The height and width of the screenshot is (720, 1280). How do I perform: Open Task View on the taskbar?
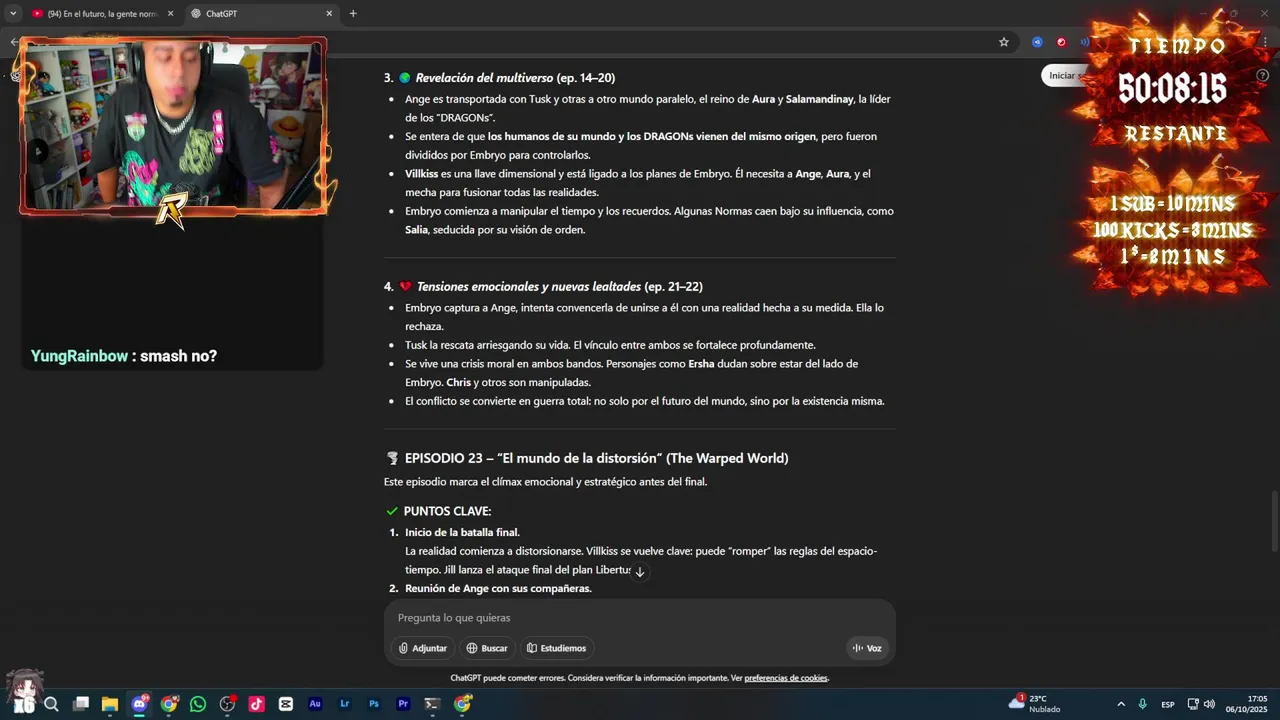[81, 704]
